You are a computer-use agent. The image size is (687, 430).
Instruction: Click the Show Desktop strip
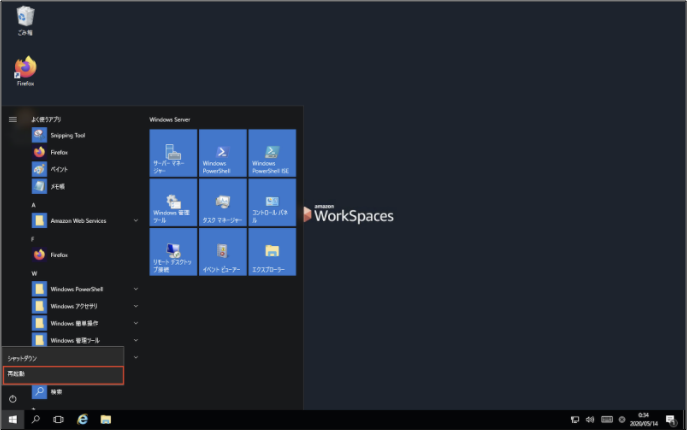point(684,420)
